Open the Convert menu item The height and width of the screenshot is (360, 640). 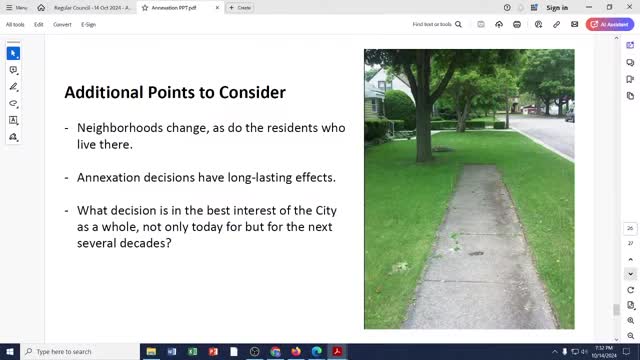click(62, 24)
